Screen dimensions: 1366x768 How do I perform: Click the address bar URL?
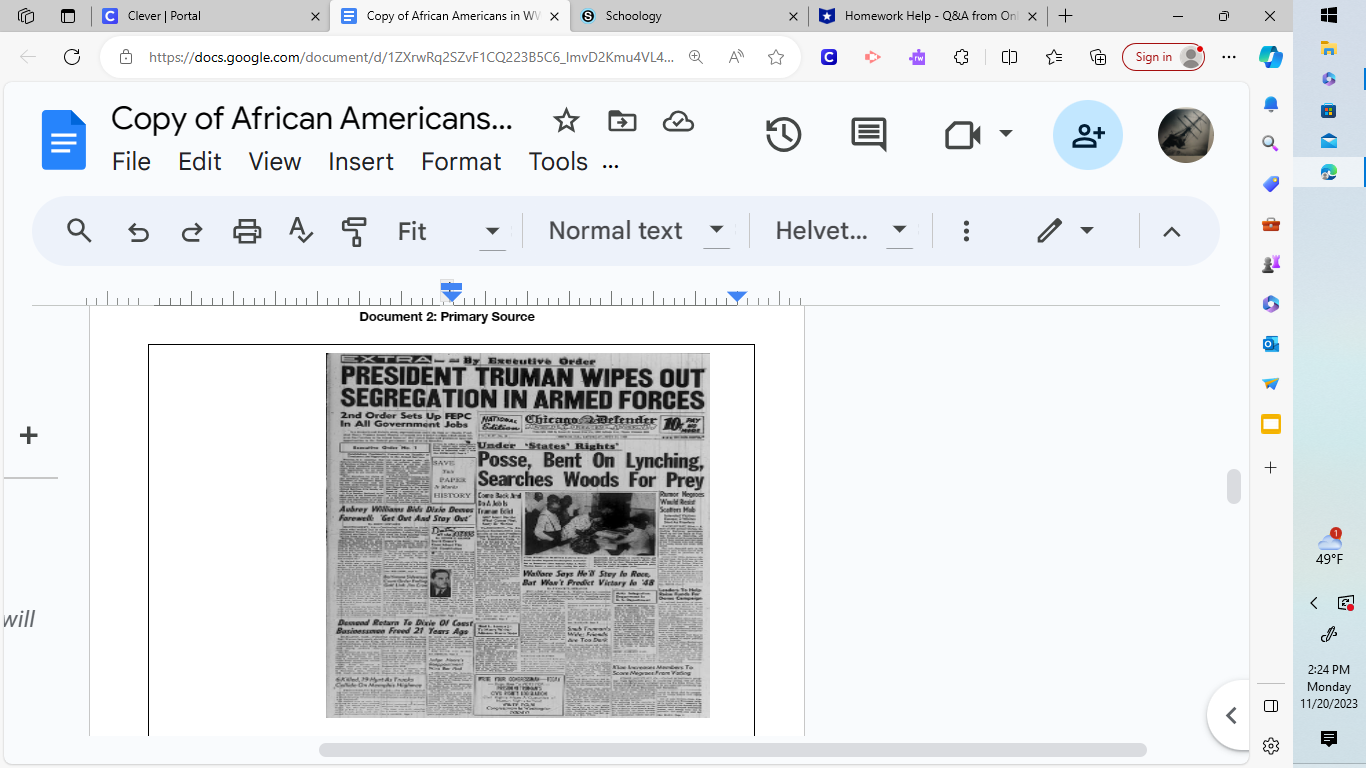pyautogui.click(x=411, y=57)
